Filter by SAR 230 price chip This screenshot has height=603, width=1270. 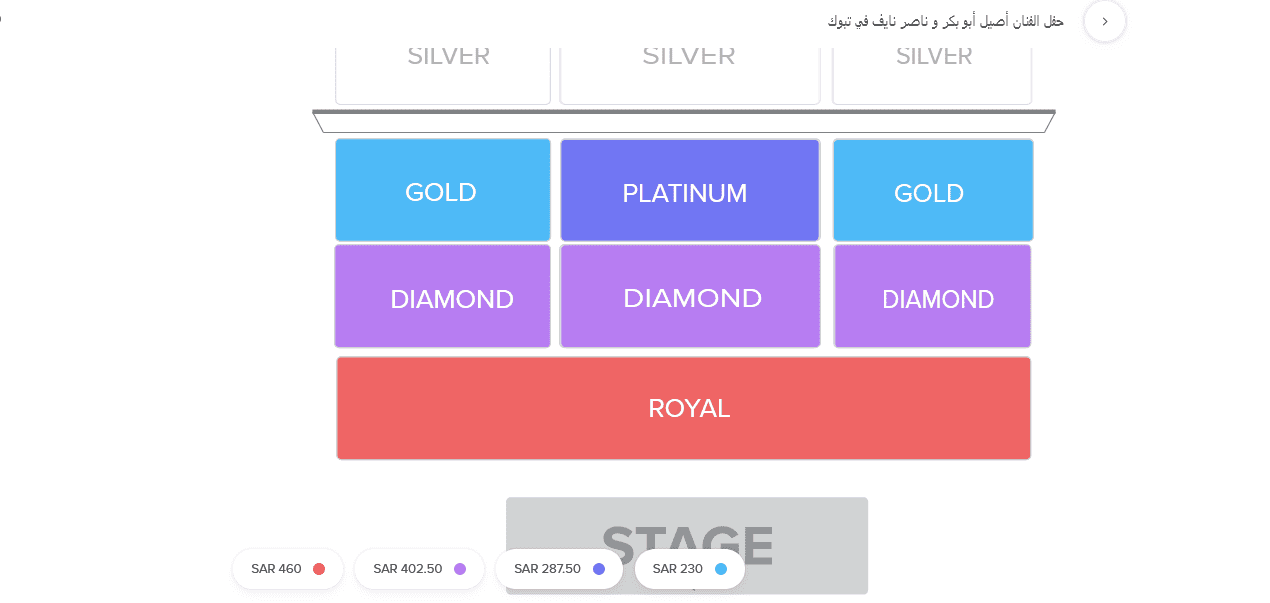pos(690,569)
